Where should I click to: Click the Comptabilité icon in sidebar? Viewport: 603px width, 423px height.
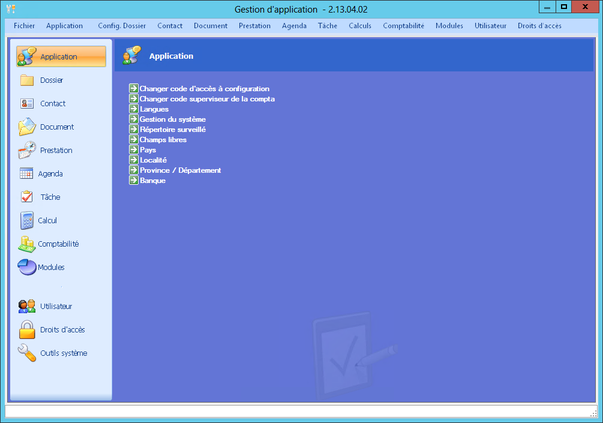[x=27, y=243]
